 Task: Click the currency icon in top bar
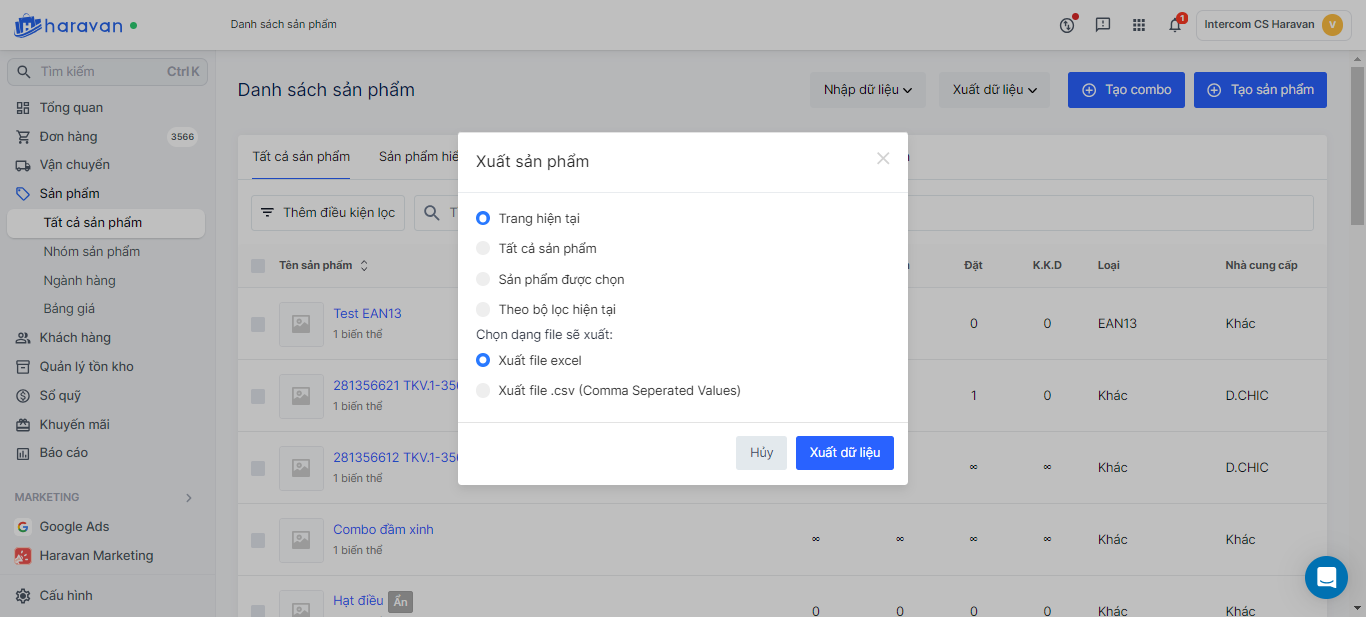1067,25
